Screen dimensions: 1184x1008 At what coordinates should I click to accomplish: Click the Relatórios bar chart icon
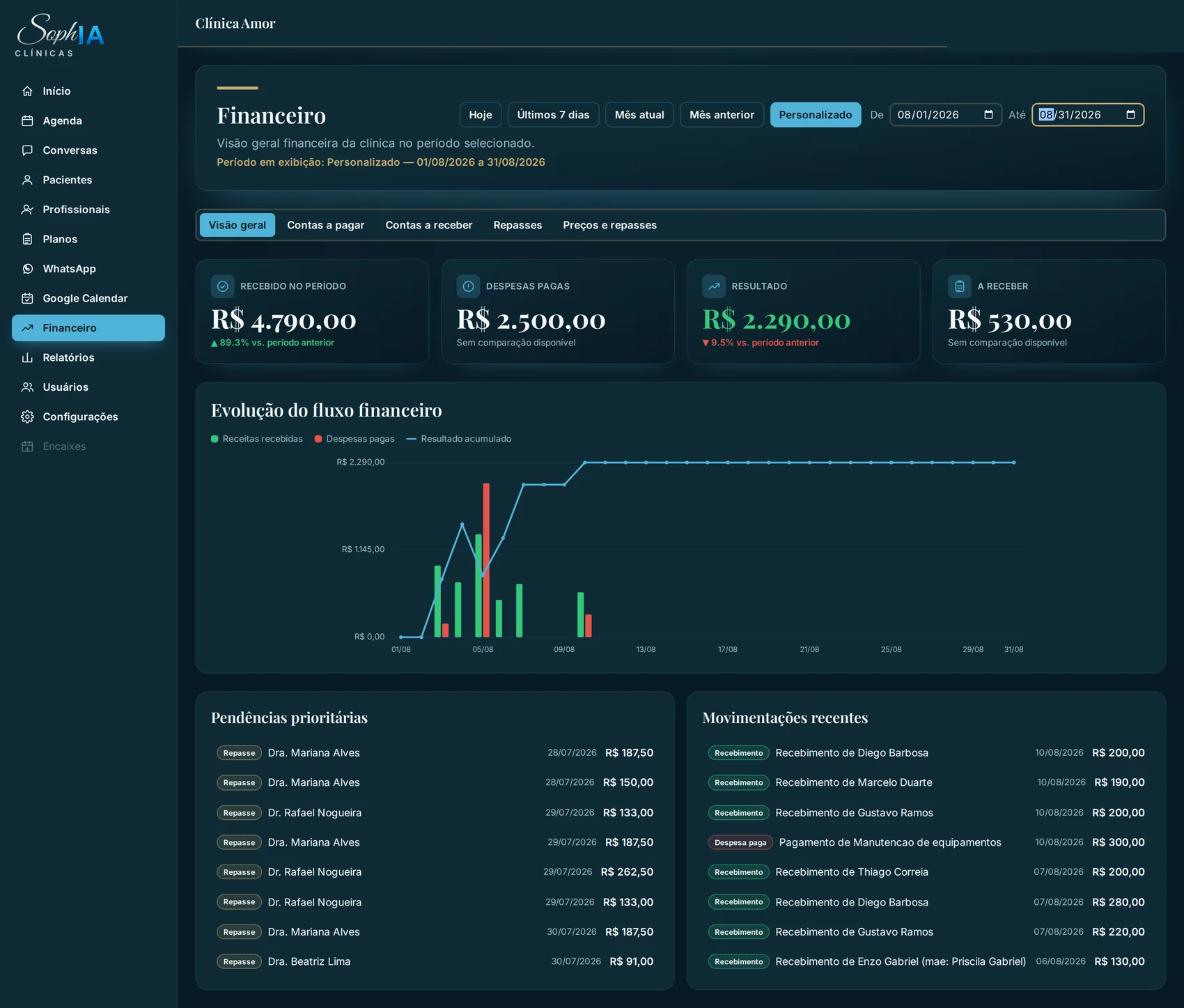(x=27, y=357)
